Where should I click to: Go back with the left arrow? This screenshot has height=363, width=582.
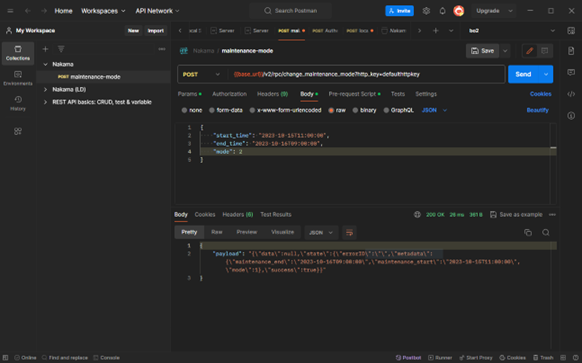(x=27, y=11)
